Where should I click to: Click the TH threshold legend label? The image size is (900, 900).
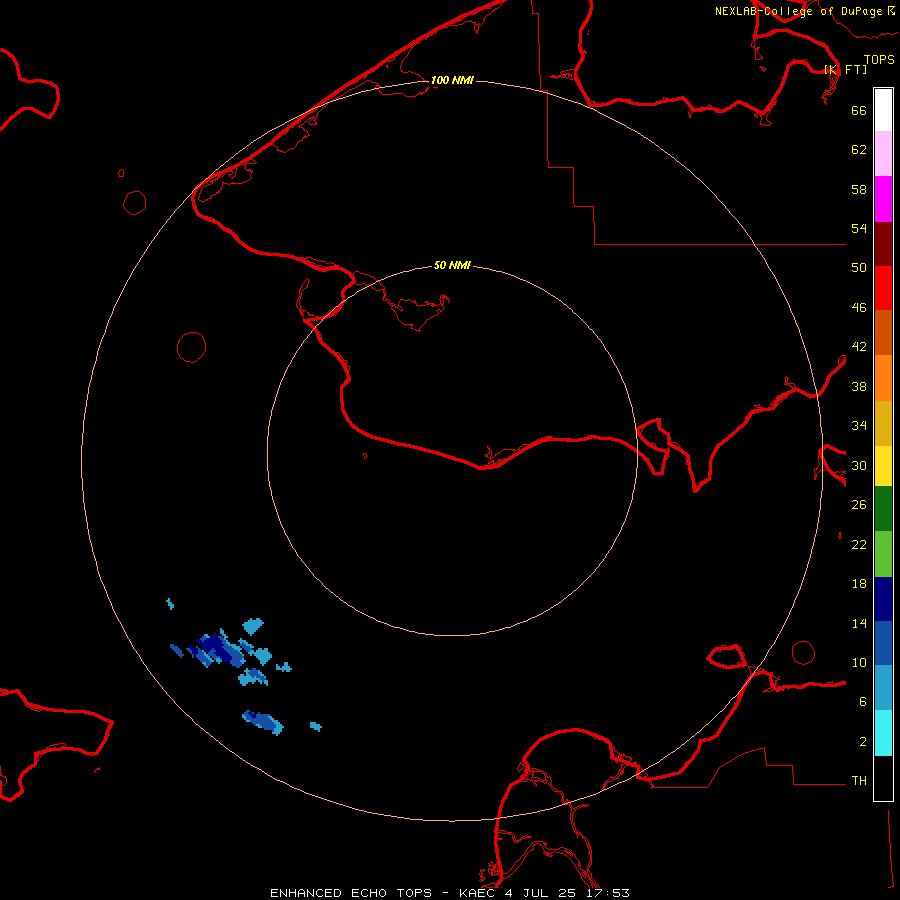pyautogui.click(x=859, y=781)
